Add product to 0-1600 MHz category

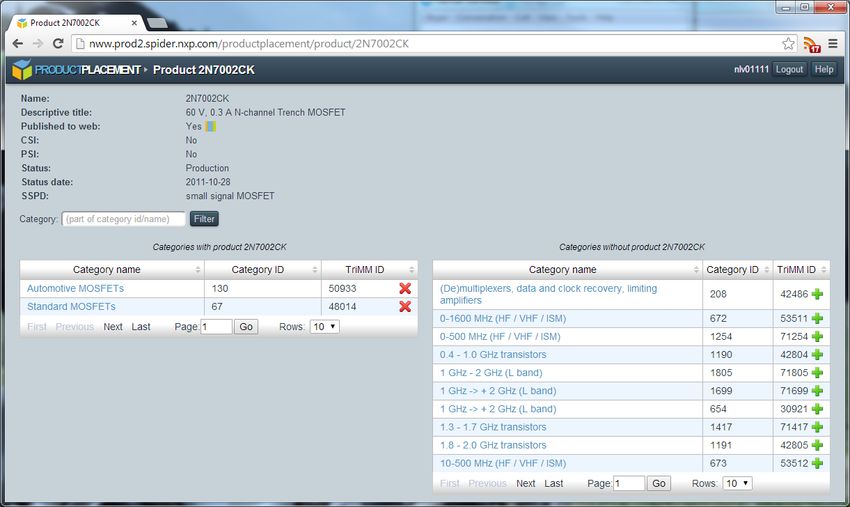(817, 318)
